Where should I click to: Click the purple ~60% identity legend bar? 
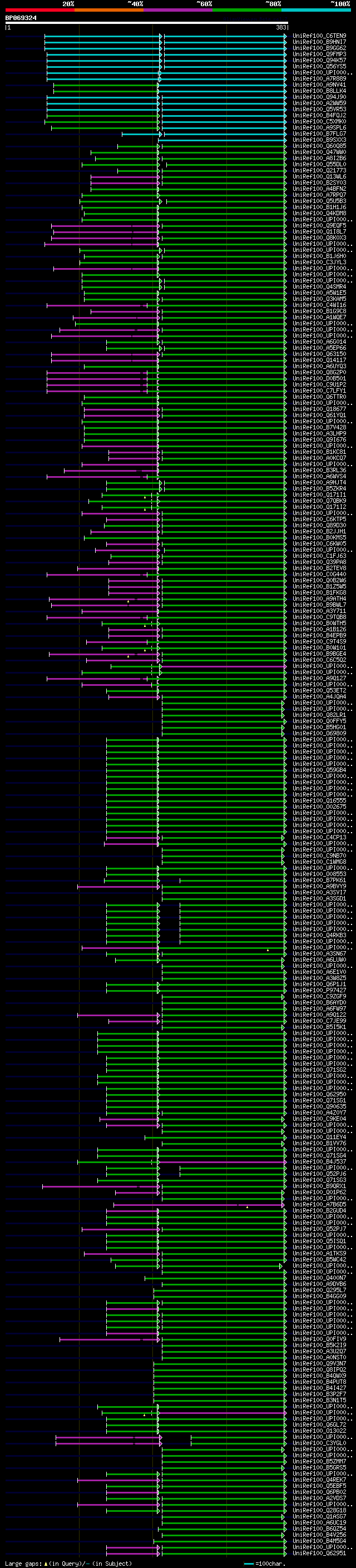[177, 10]
